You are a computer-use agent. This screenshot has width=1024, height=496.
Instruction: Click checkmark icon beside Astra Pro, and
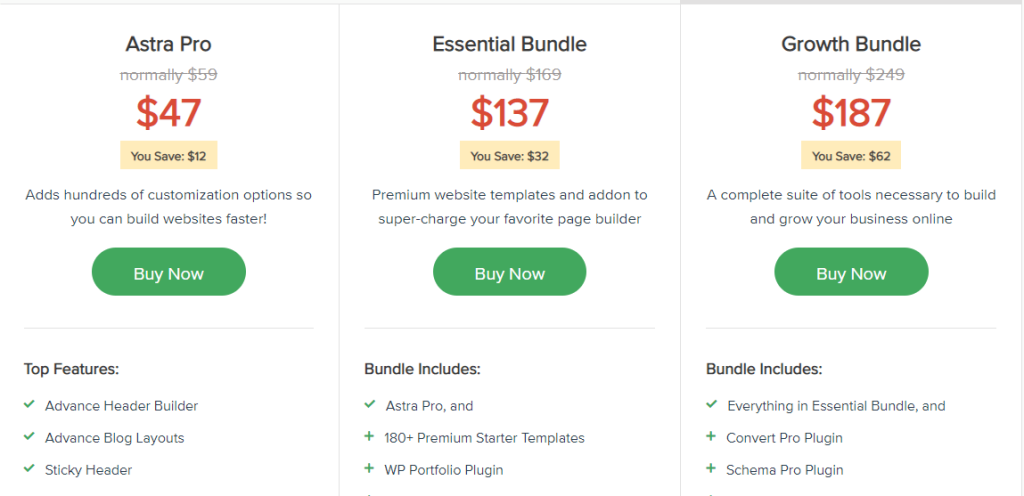(x=370, y=405)
